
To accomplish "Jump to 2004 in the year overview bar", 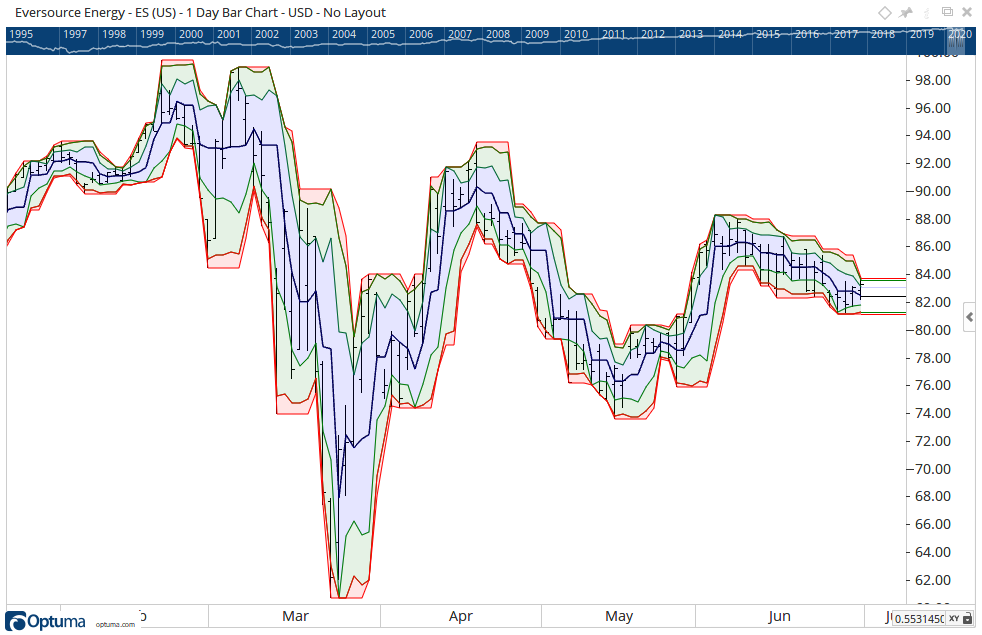I will [x=344, y=34].
